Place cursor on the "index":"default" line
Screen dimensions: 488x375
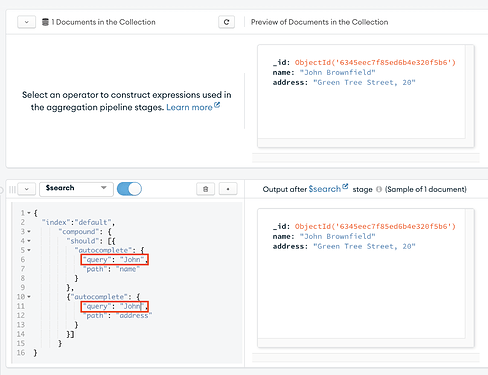(78, 222)
